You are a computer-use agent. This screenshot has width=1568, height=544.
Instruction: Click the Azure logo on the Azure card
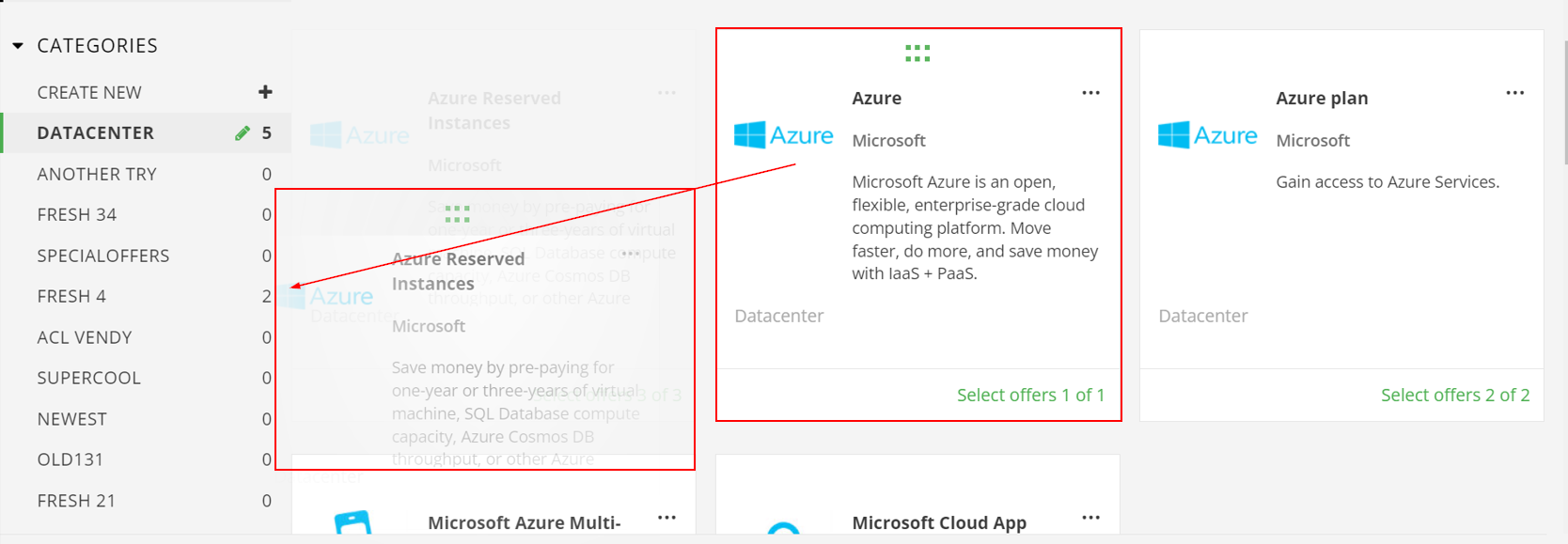coord(783,135)
